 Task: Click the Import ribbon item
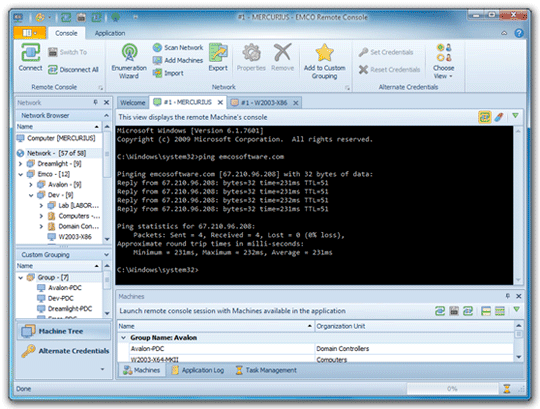click(x=168, y=73)
